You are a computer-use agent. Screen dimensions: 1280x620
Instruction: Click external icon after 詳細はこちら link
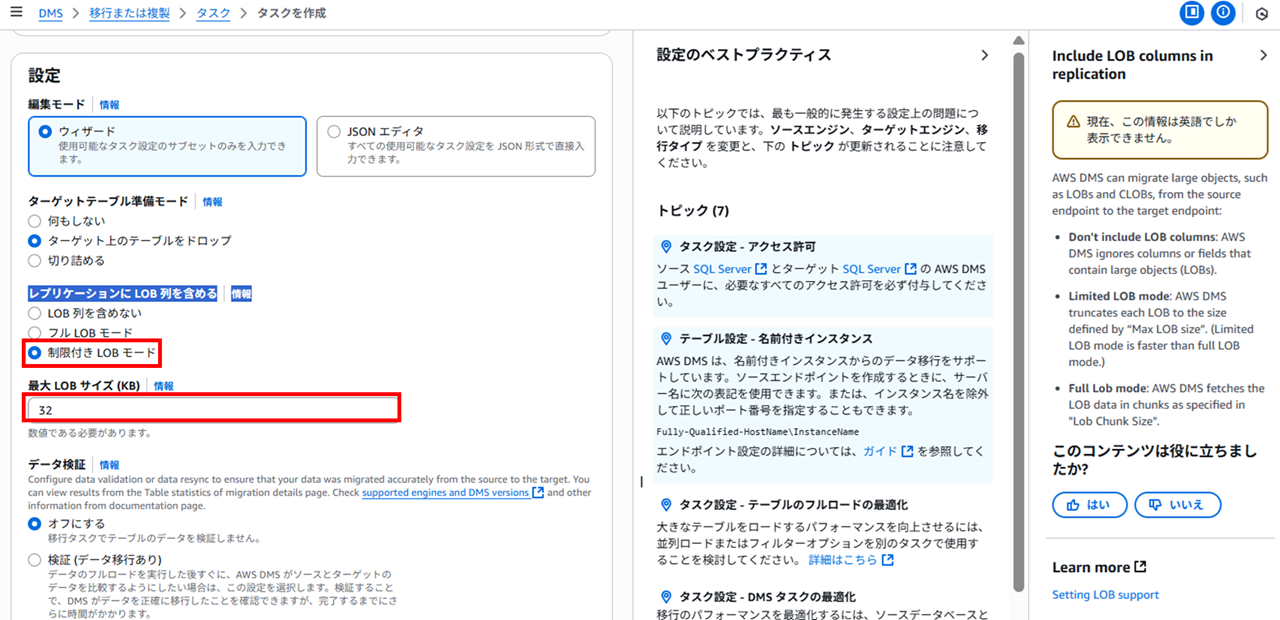pyautogui.click(x=887, y=559)
